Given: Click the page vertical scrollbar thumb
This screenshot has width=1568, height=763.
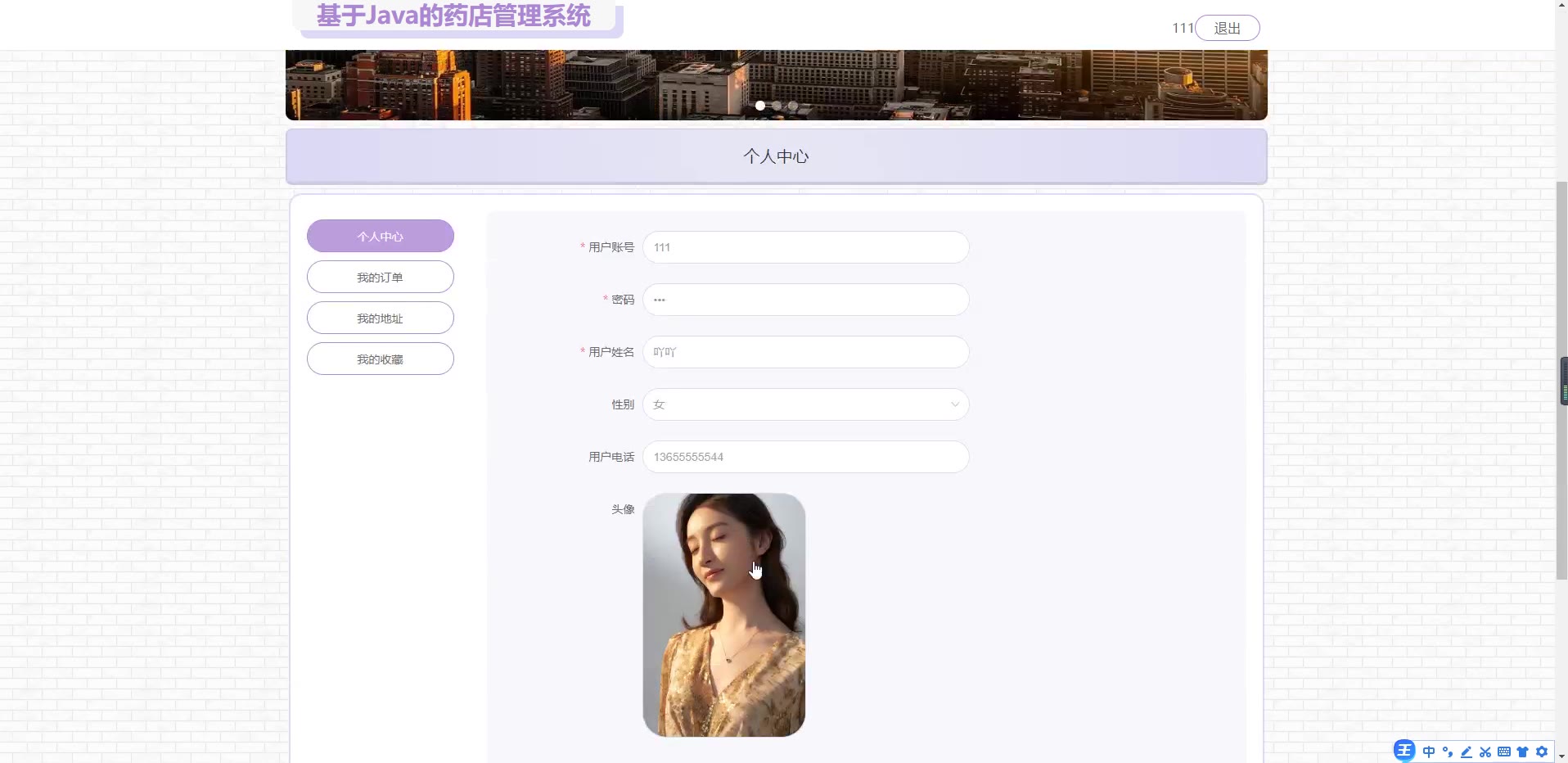Looking at the screenshot, I should pos(1561,381).
